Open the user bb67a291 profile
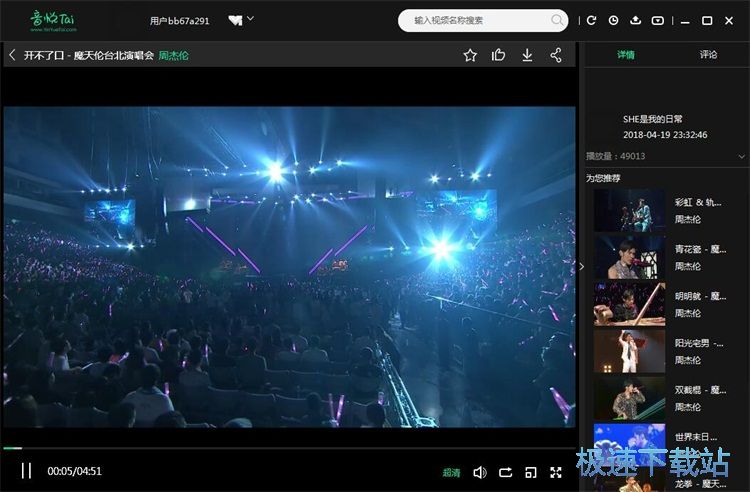This screenshot has width=750, height=492. tap(179, 21)
